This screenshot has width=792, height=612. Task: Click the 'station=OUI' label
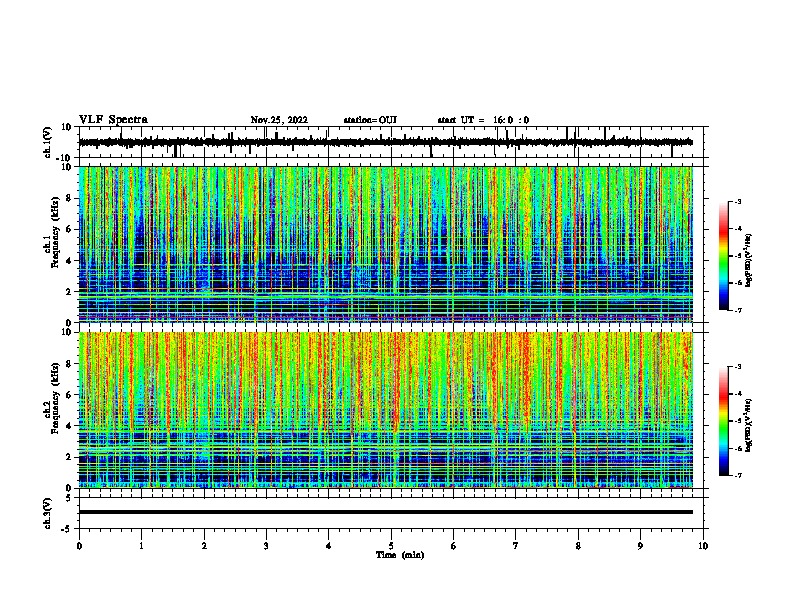pyautogui.click(x=370, y=120)
